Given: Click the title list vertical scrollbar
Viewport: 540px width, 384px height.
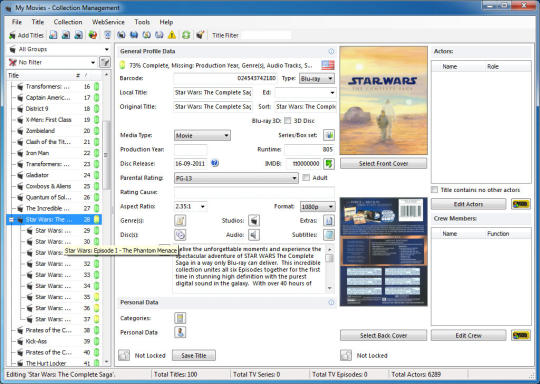Looking at the screenshot, I should click(x=106, y=219).
